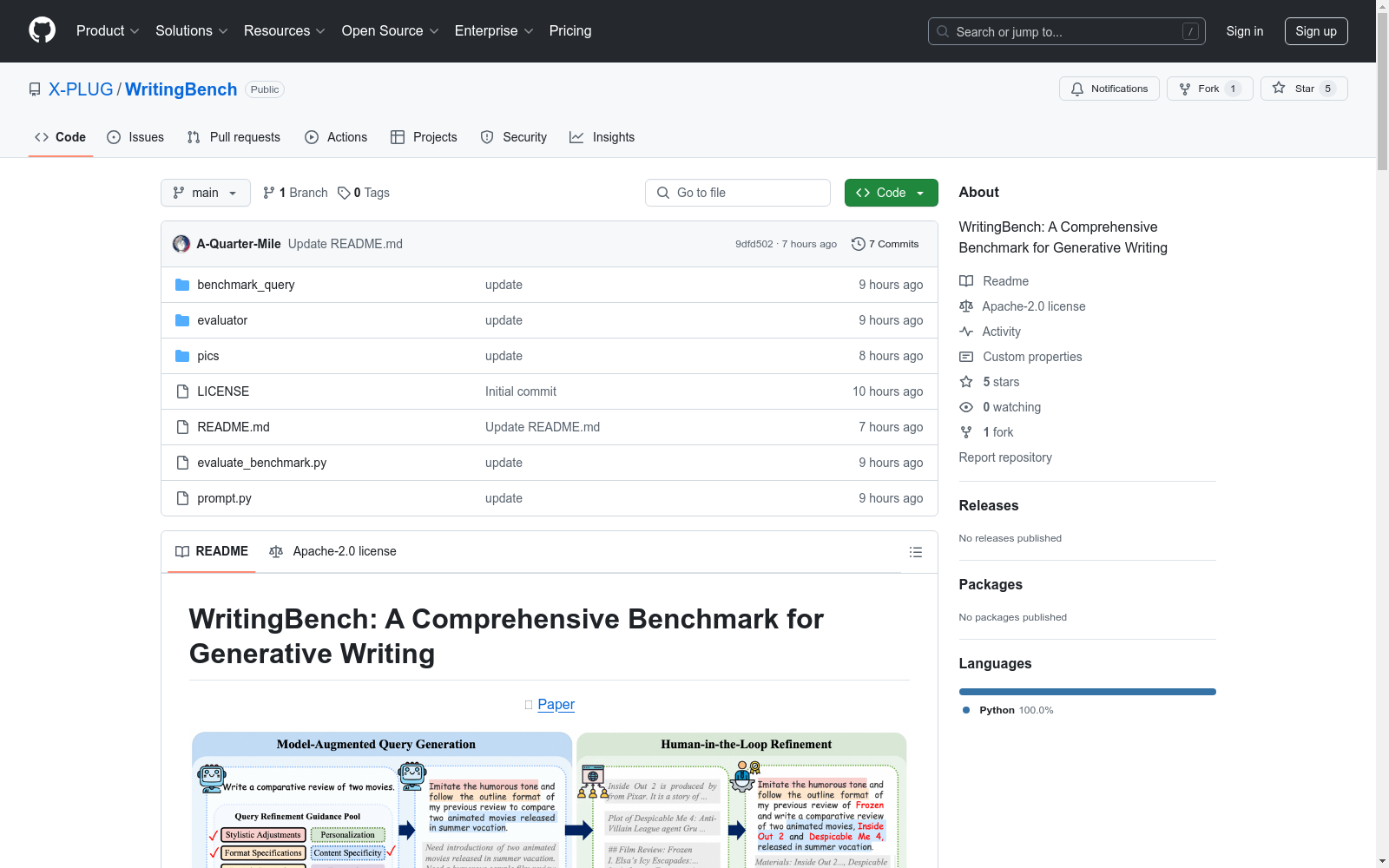Click the Paper link in README

[x=556, y=705]
